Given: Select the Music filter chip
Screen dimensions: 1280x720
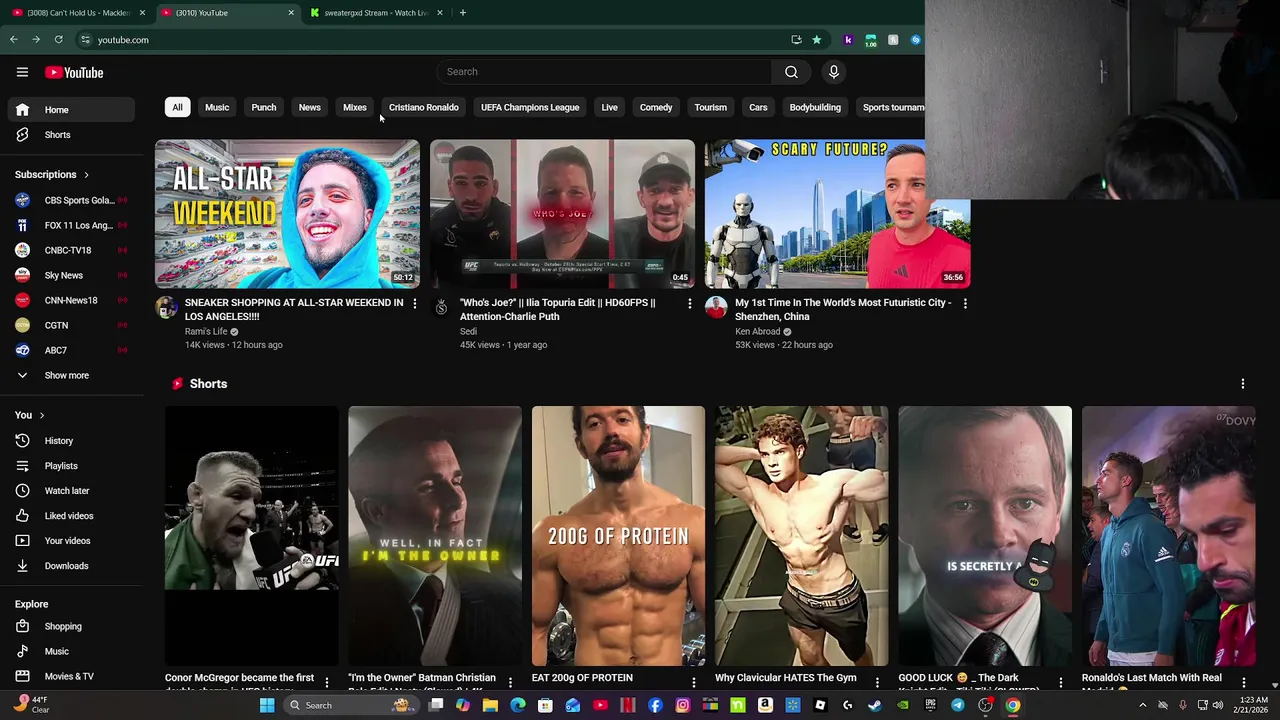Looking at the screenshot, I should click(x=217, y=107).
